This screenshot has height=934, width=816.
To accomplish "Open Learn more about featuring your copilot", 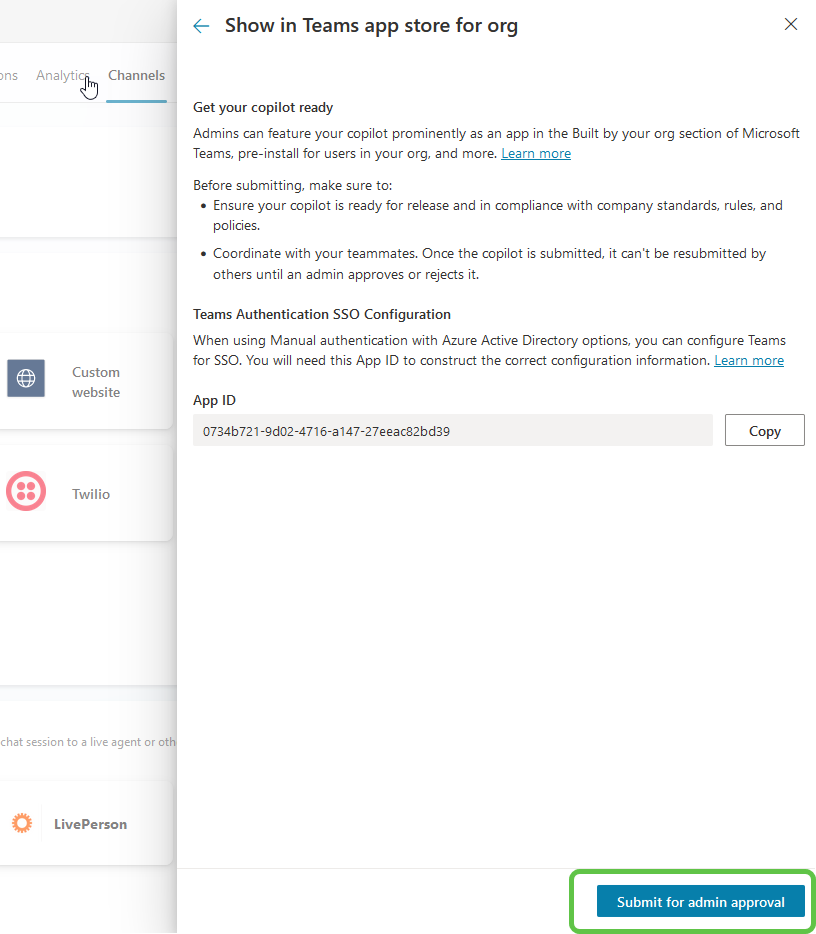I will (536, 153).
